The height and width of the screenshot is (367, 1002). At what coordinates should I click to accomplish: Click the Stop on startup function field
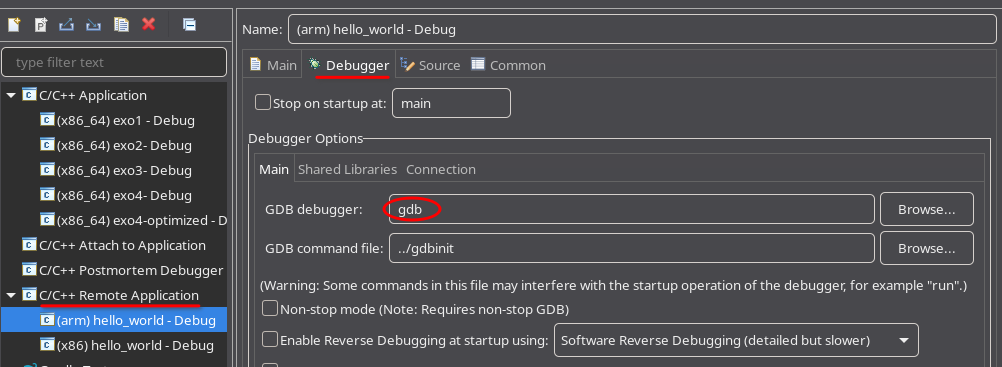pos(451,103)
